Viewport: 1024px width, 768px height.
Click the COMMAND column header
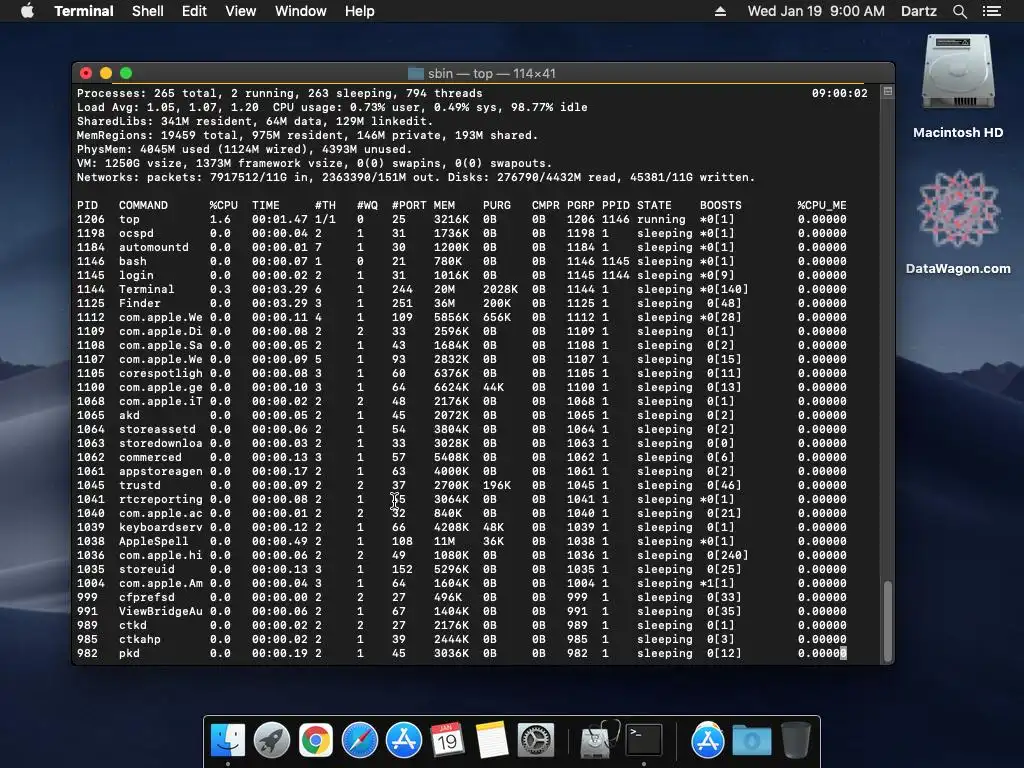[143, 205]
